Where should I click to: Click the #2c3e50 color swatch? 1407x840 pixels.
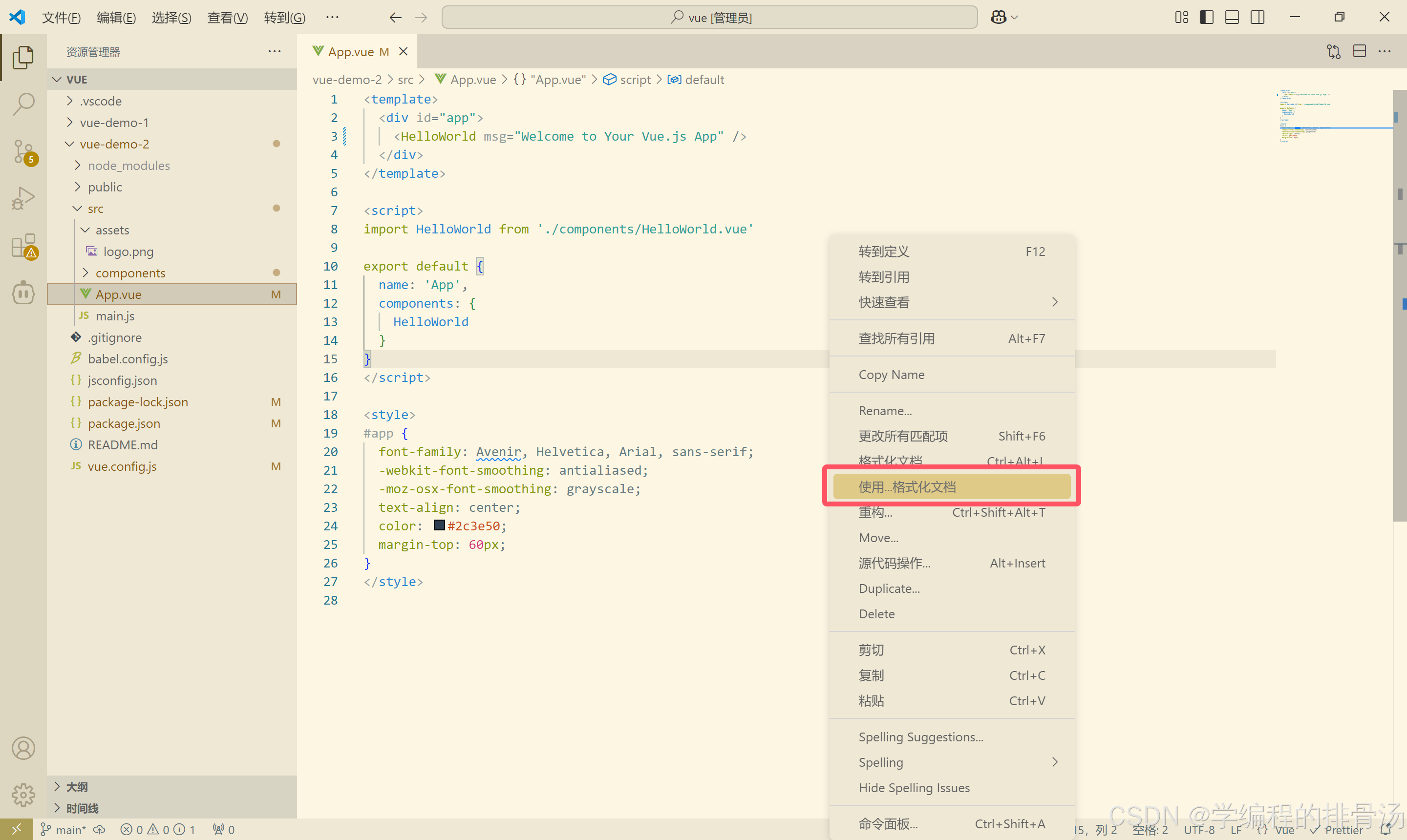[439, 525]
